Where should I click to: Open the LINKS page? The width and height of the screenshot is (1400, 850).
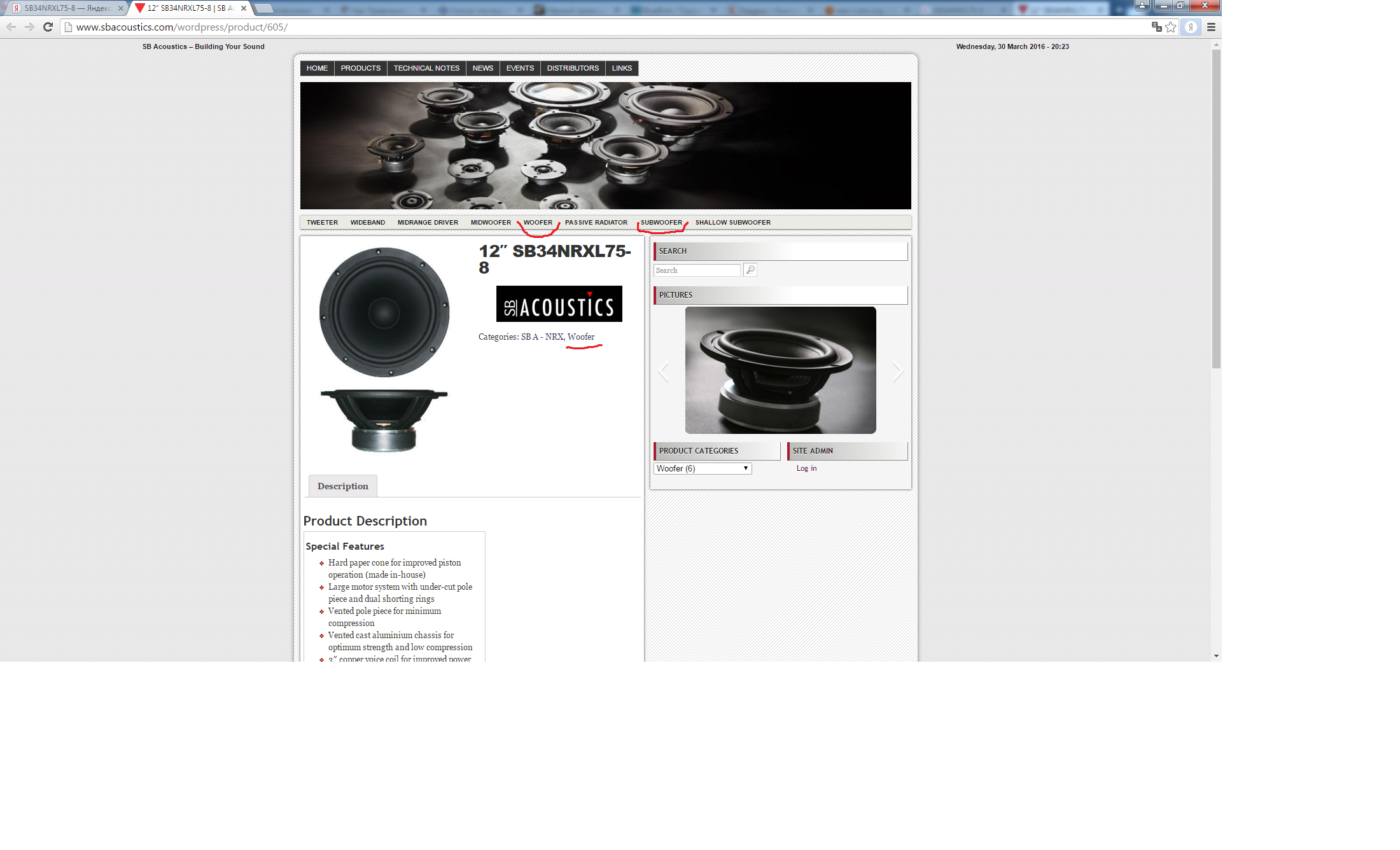622,68
